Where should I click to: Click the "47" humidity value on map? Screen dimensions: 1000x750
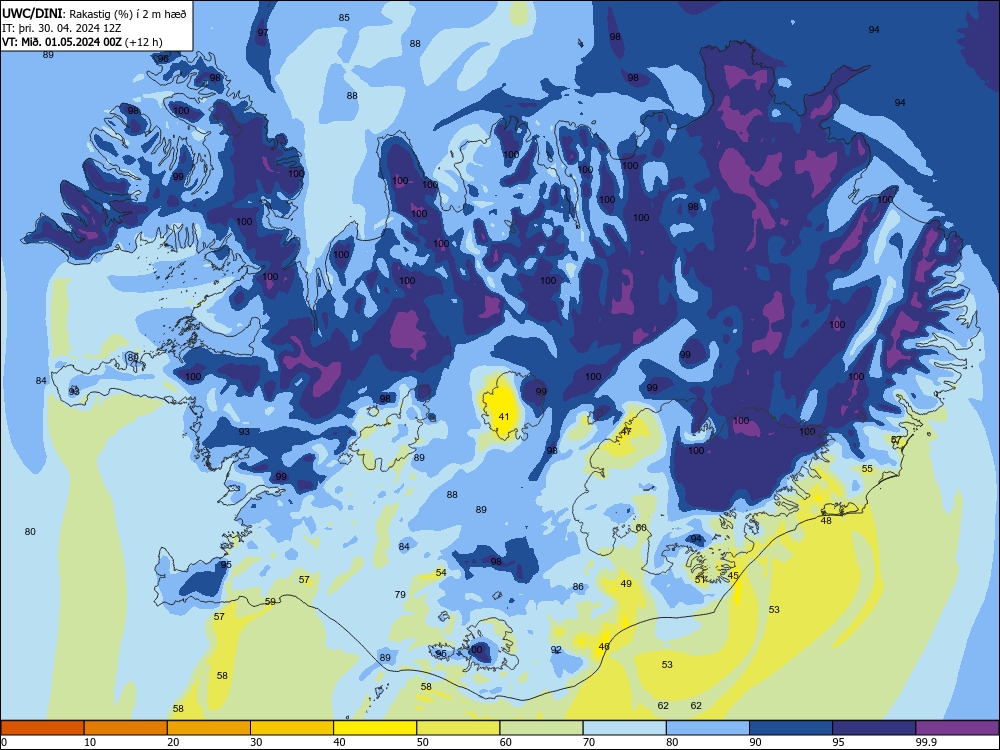626,432
